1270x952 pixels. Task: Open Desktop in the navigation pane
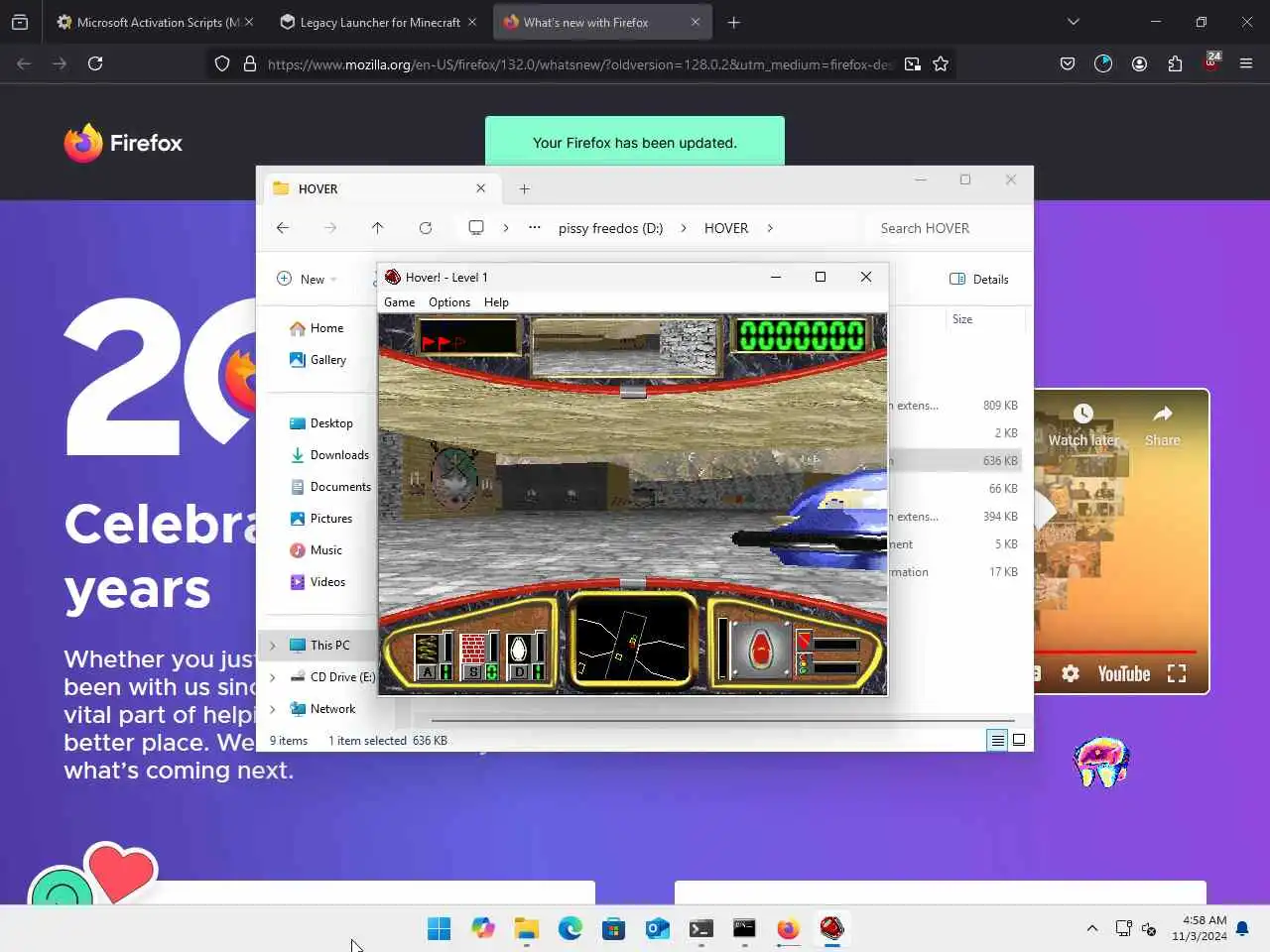(x=320, y=423)
